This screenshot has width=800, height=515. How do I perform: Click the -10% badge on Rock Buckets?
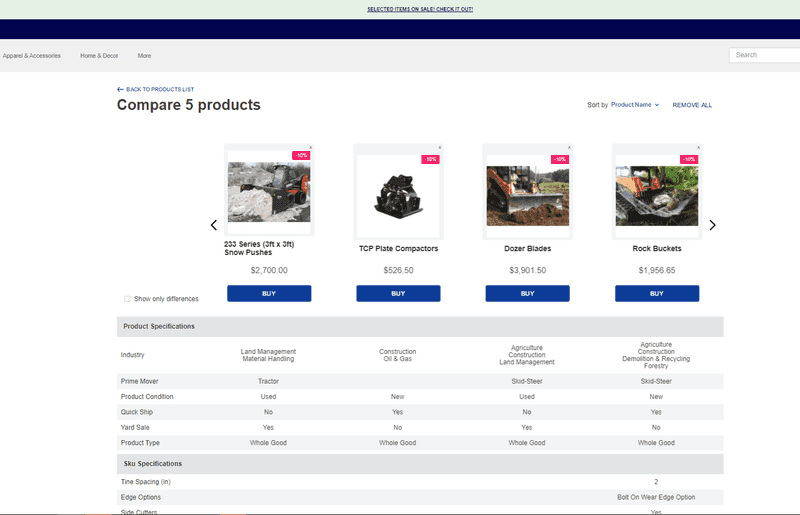(x=689, y=159)
